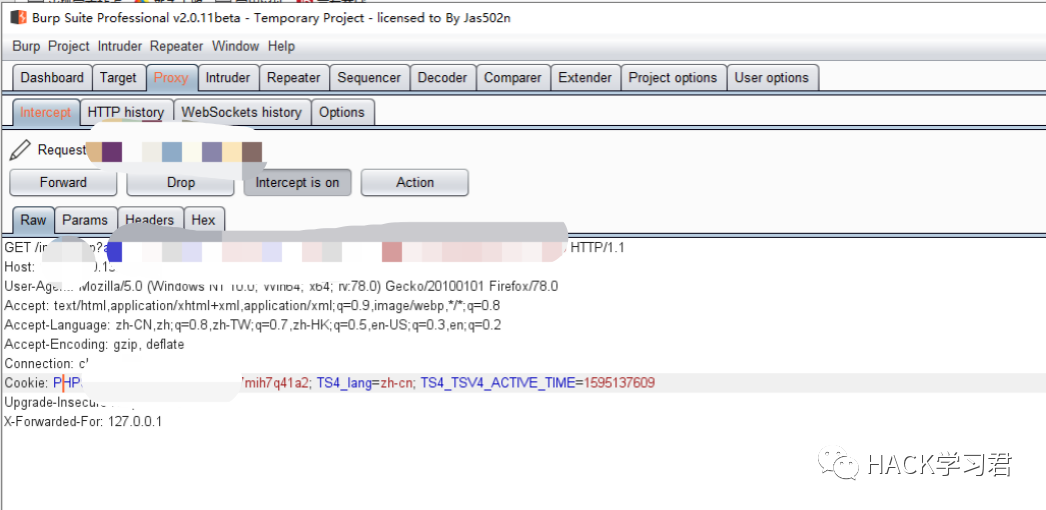The width and height of the screenshot is (1046, 510).
Task: Click the HTTP/1.1 text in request line
Action: coord(597,248)
